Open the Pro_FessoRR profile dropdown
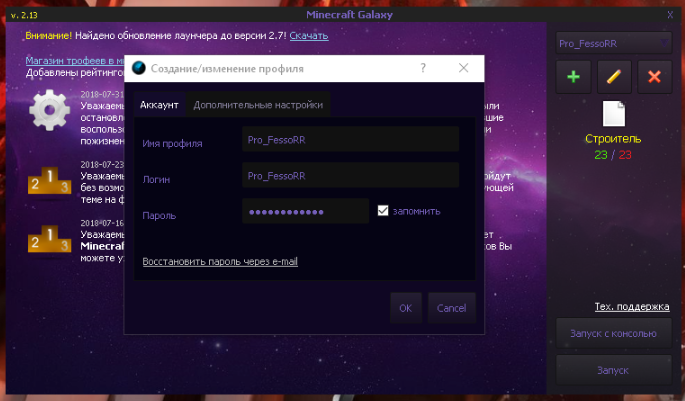The width and height of the screenshot is (685, 401). tap(614, 43)
